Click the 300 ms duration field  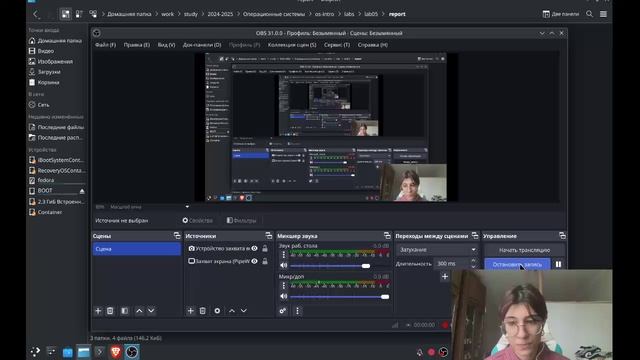(x=451, y=264)
